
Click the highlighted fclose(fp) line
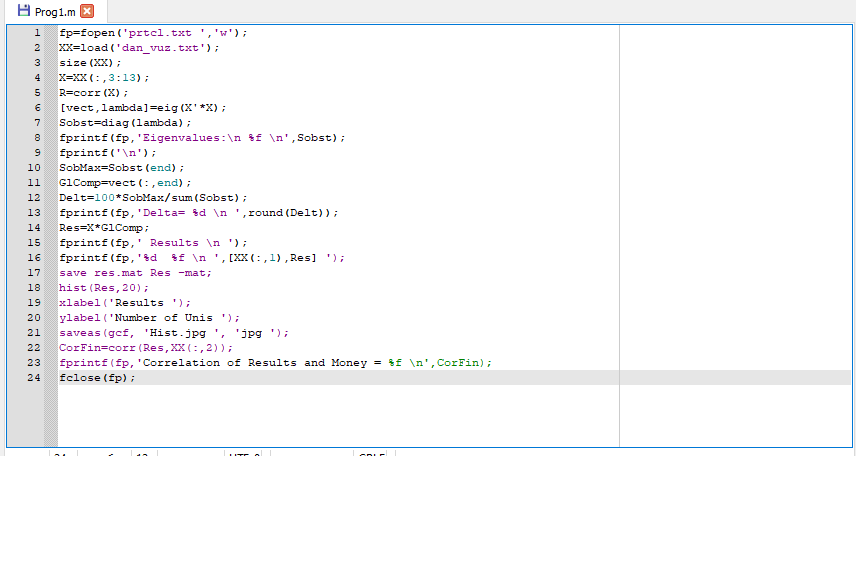tap(96, 377)
